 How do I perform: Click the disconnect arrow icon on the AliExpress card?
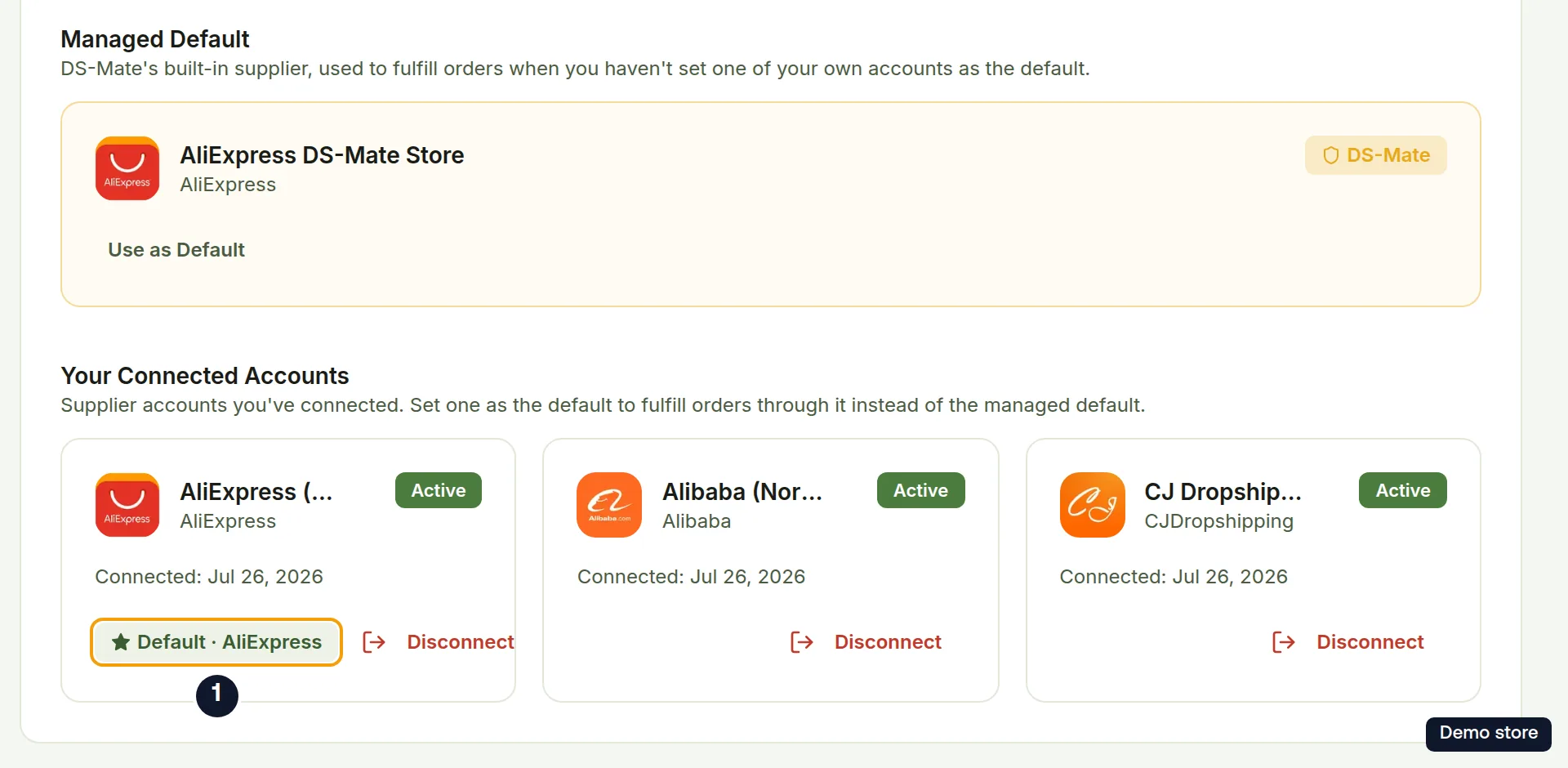(374, 642)
